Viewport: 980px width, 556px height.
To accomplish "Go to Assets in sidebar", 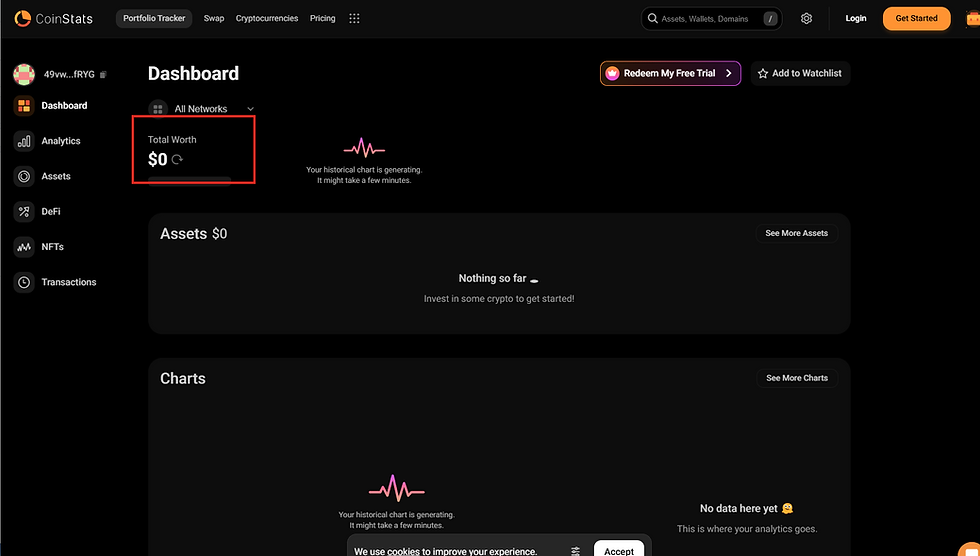I will 56,176.
